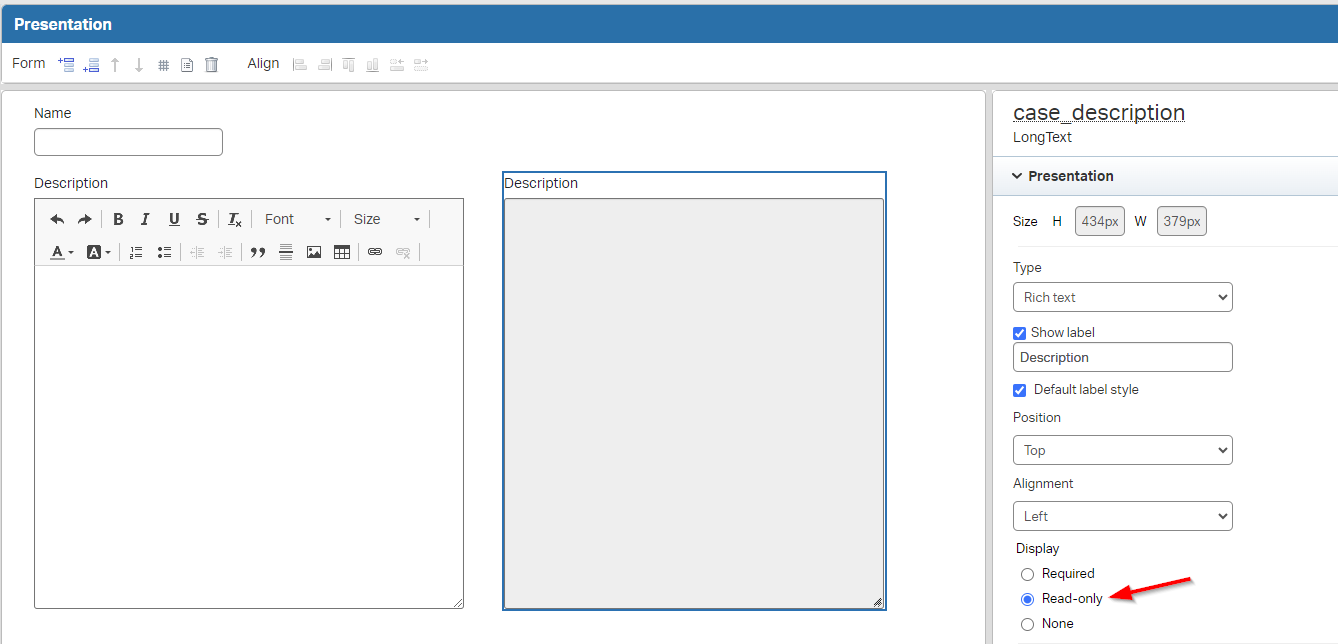Click the Bold formatting button
This screenshot has height=644, width=1338.
[118, 219]
